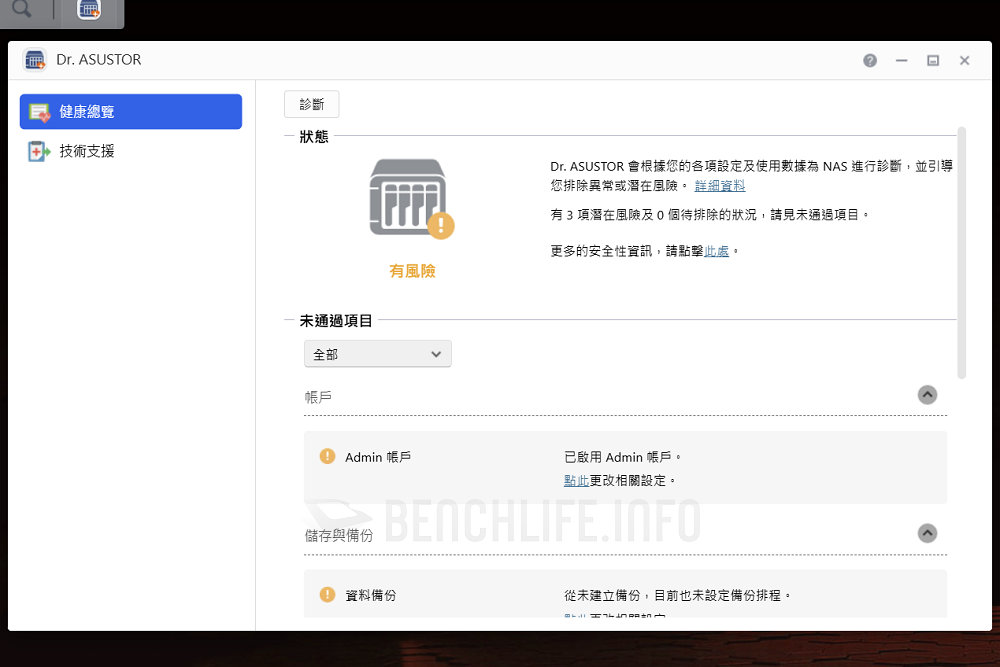The image size is (1000, 667).
Task: Open the 詳細資料 link
Action: 720,186
